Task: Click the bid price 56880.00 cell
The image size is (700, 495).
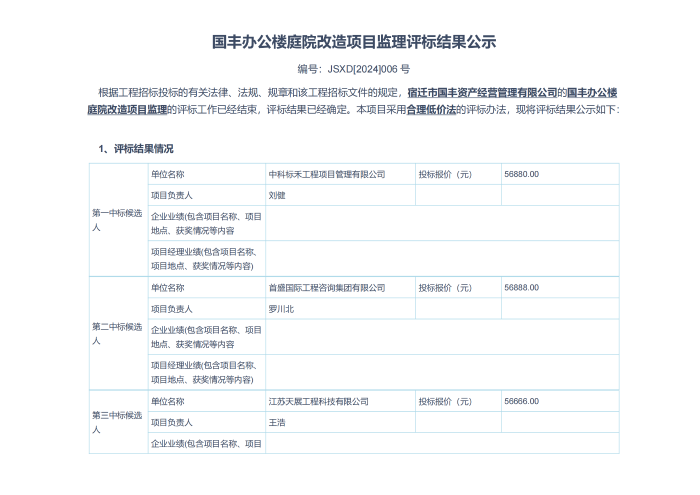Action: click(x=560, y=175)
